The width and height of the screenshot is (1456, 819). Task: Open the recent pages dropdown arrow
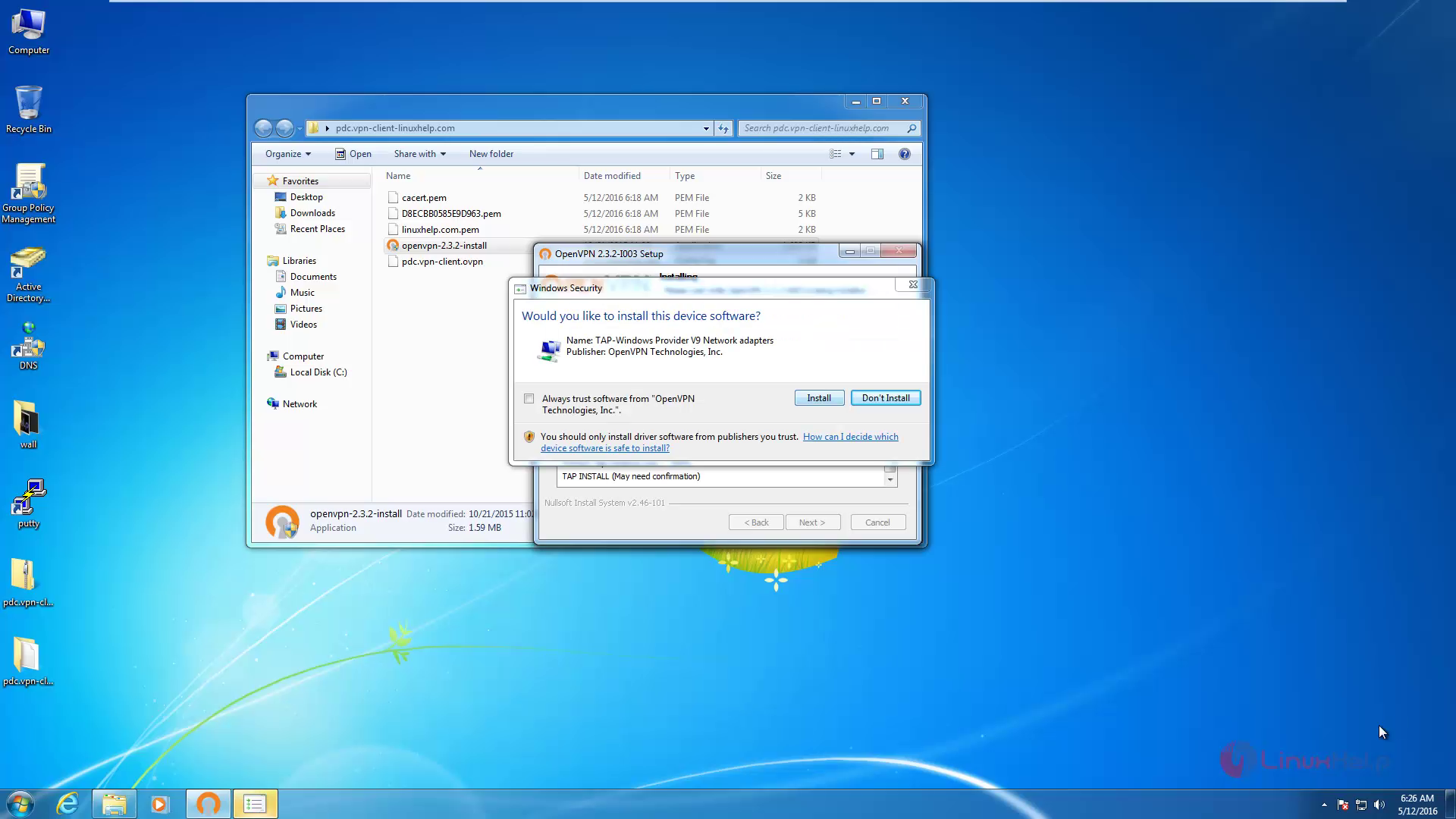(x=300, y=129)
